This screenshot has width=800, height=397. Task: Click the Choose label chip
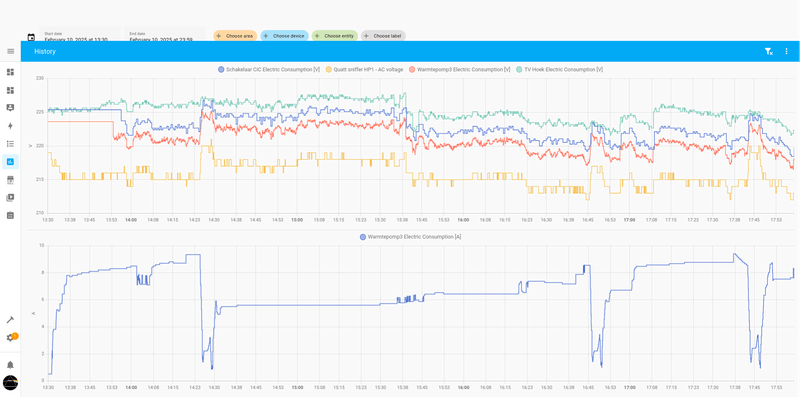(383, 36)
